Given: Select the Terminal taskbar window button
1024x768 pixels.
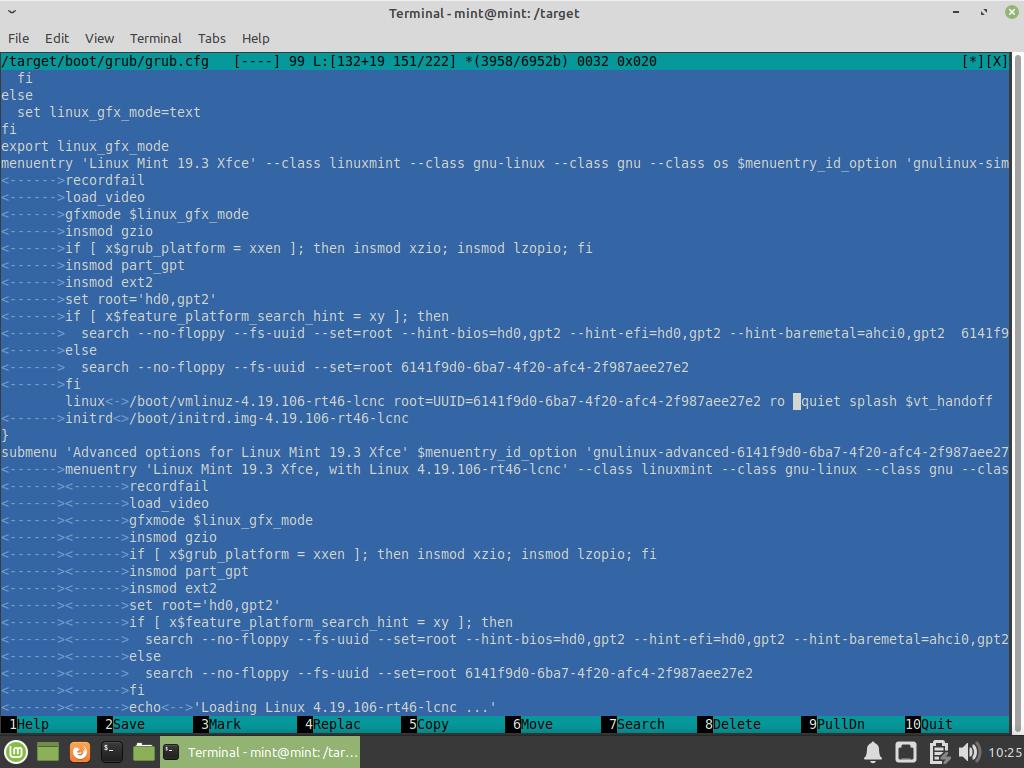Looking at the screenshot, I should 260,752.
